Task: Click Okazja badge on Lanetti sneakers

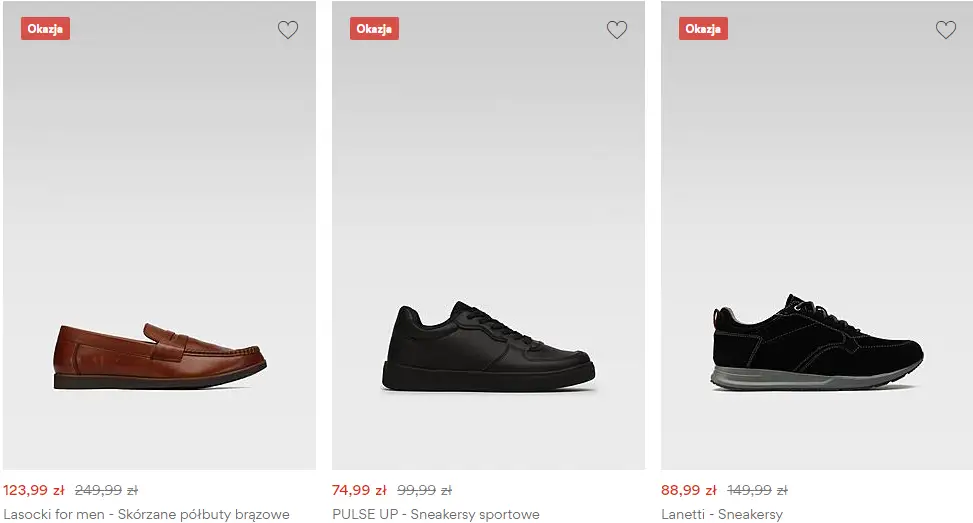Action: pyautogui.click(x=703, y=29)
